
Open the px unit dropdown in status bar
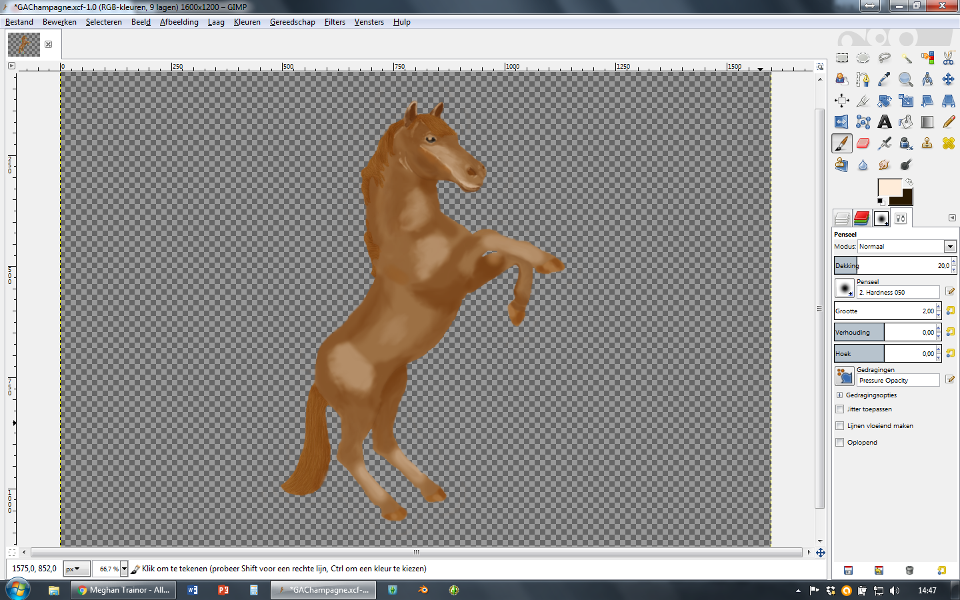point(76,568)
